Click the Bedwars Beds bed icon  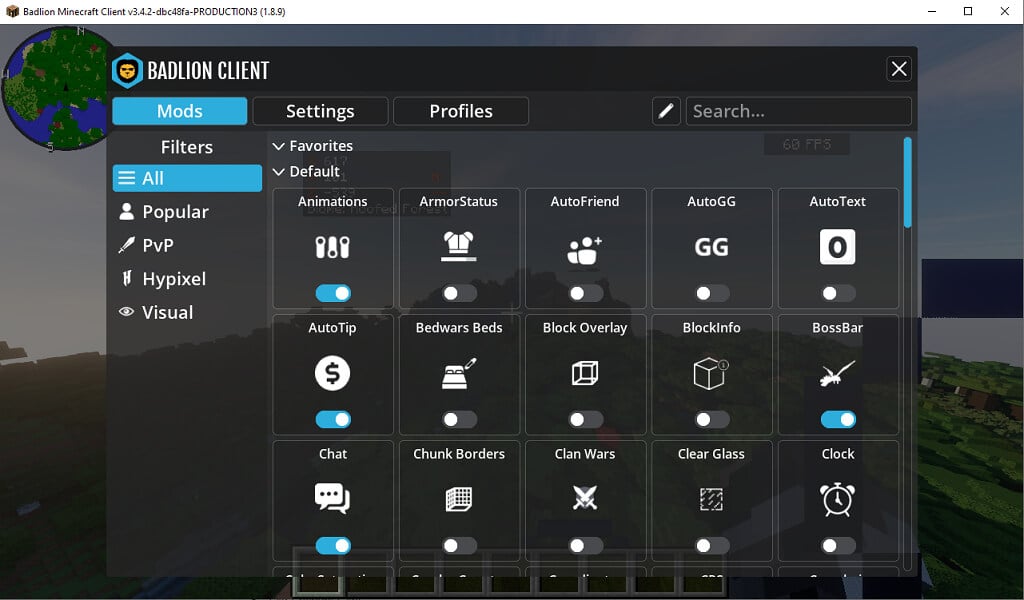coord(458,373)
